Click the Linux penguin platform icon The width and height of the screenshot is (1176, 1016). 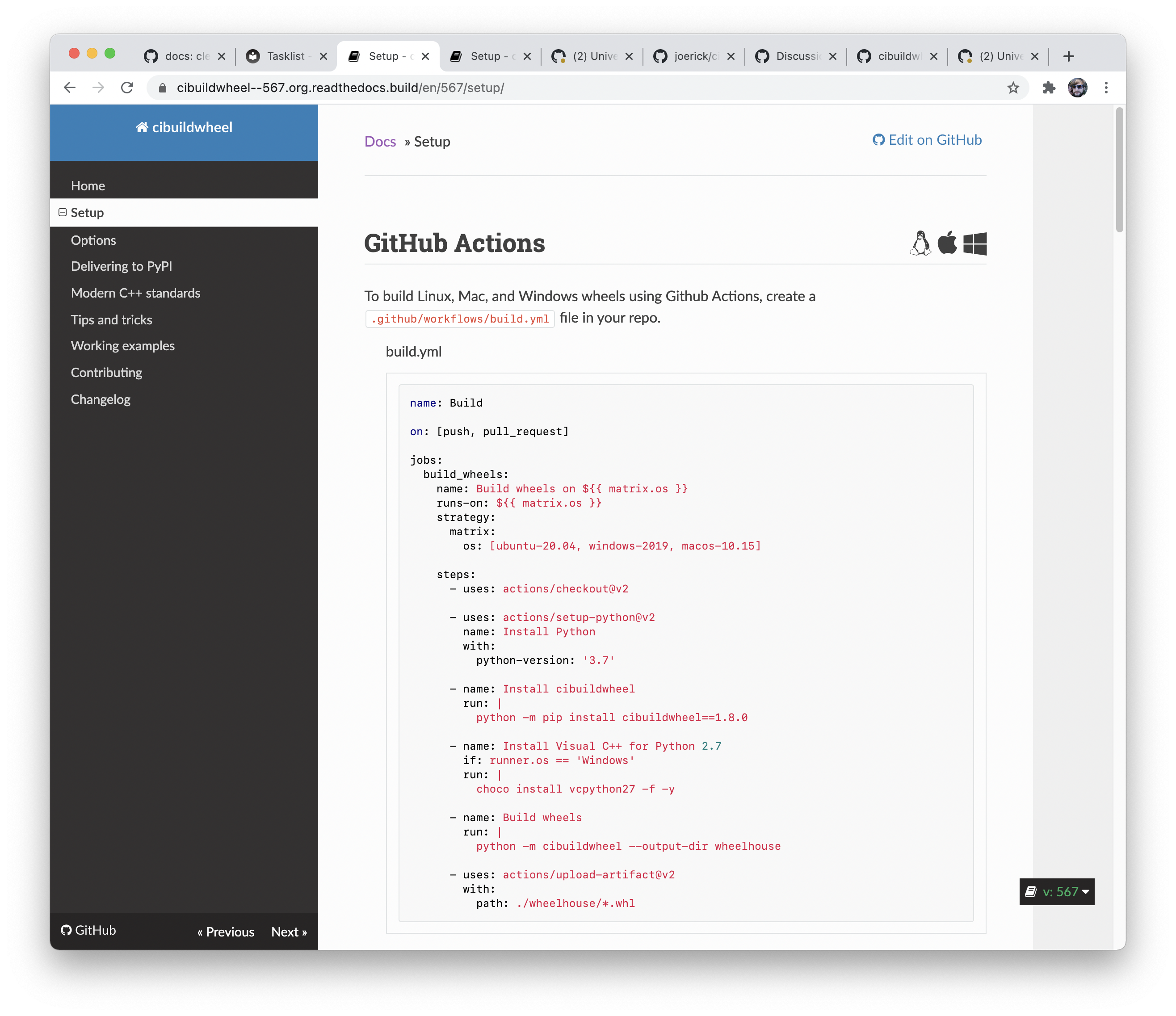[920, 244]
